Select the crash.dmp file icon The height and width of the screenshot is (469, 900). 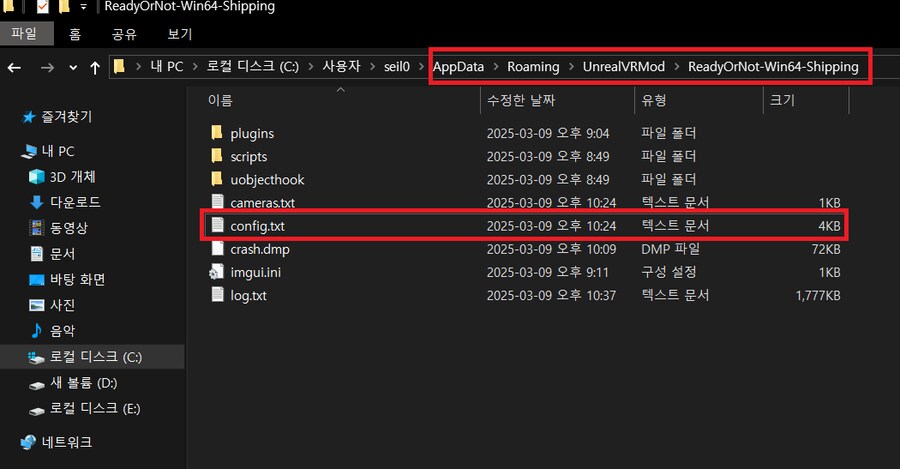coord(217,249)
